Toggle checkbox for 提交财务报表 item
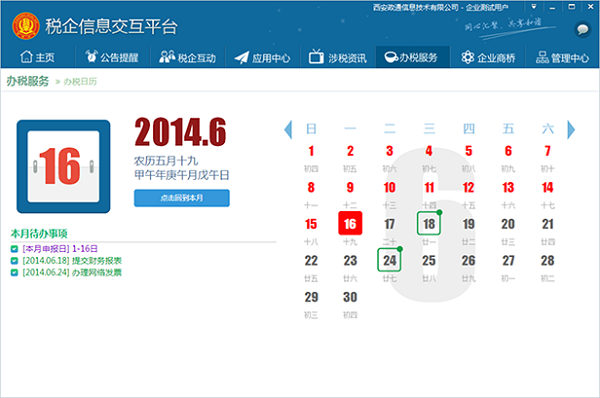This screenshot has width=600, height=398. (14, 261)
